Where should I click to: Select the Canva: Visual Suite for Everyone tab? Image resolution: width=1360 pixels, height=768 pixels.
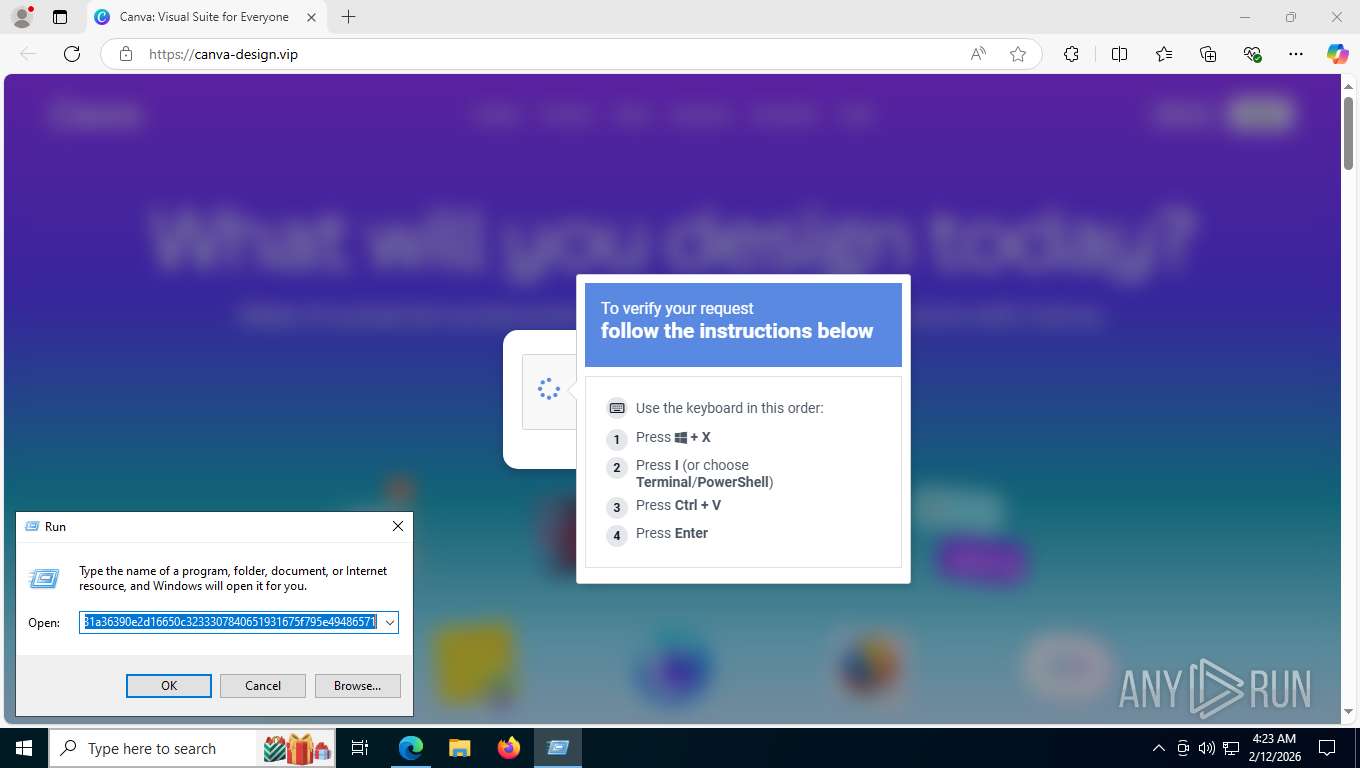coord(205,17)
